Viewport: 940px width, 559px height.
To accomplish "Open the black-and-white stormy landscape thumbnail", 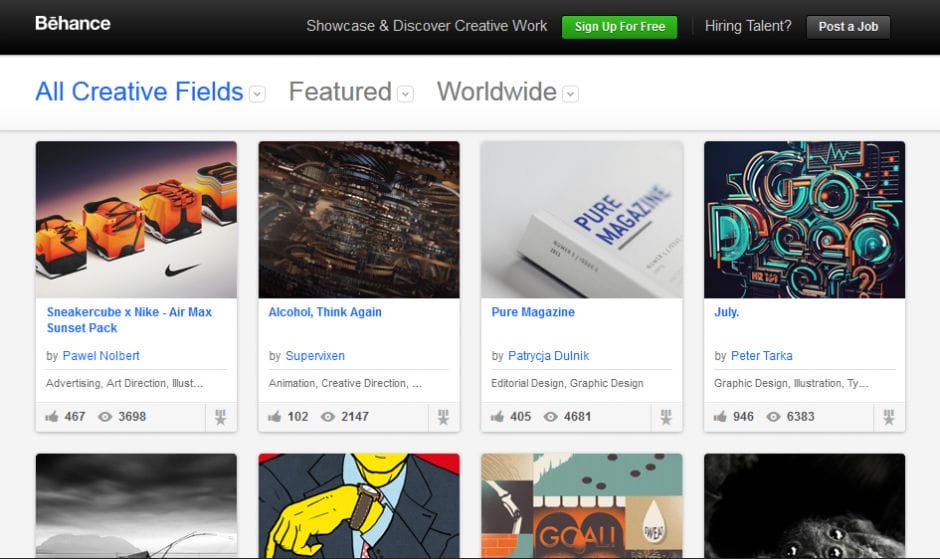I will point(136,506).
